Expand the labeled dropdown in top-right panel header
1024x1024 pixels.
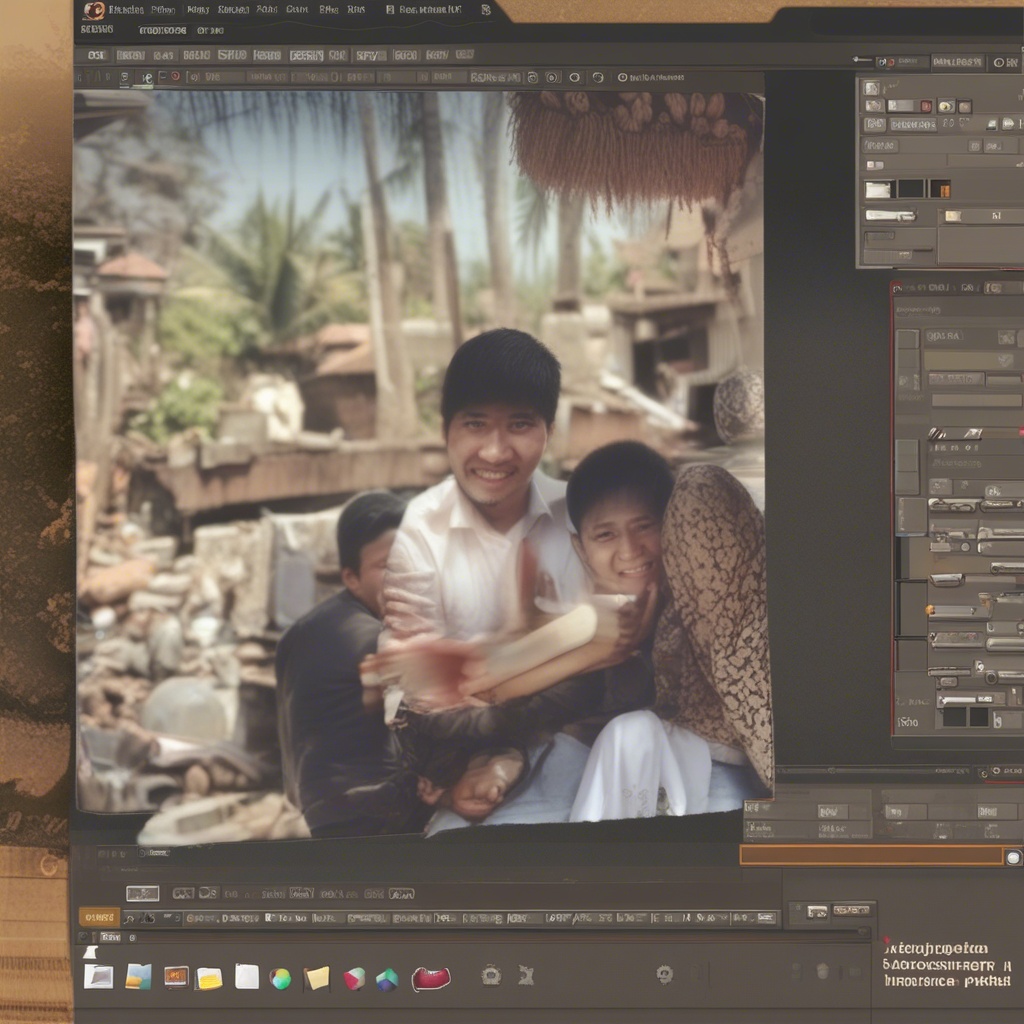tap(956, 62)
